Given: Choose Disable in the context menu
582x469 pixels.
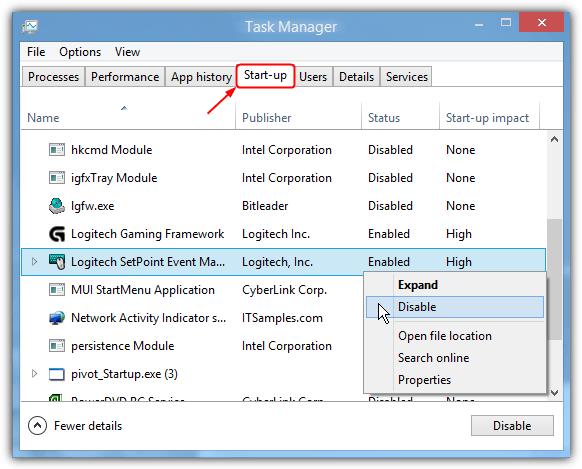Looking at the screenshot, I should [455, 307].
